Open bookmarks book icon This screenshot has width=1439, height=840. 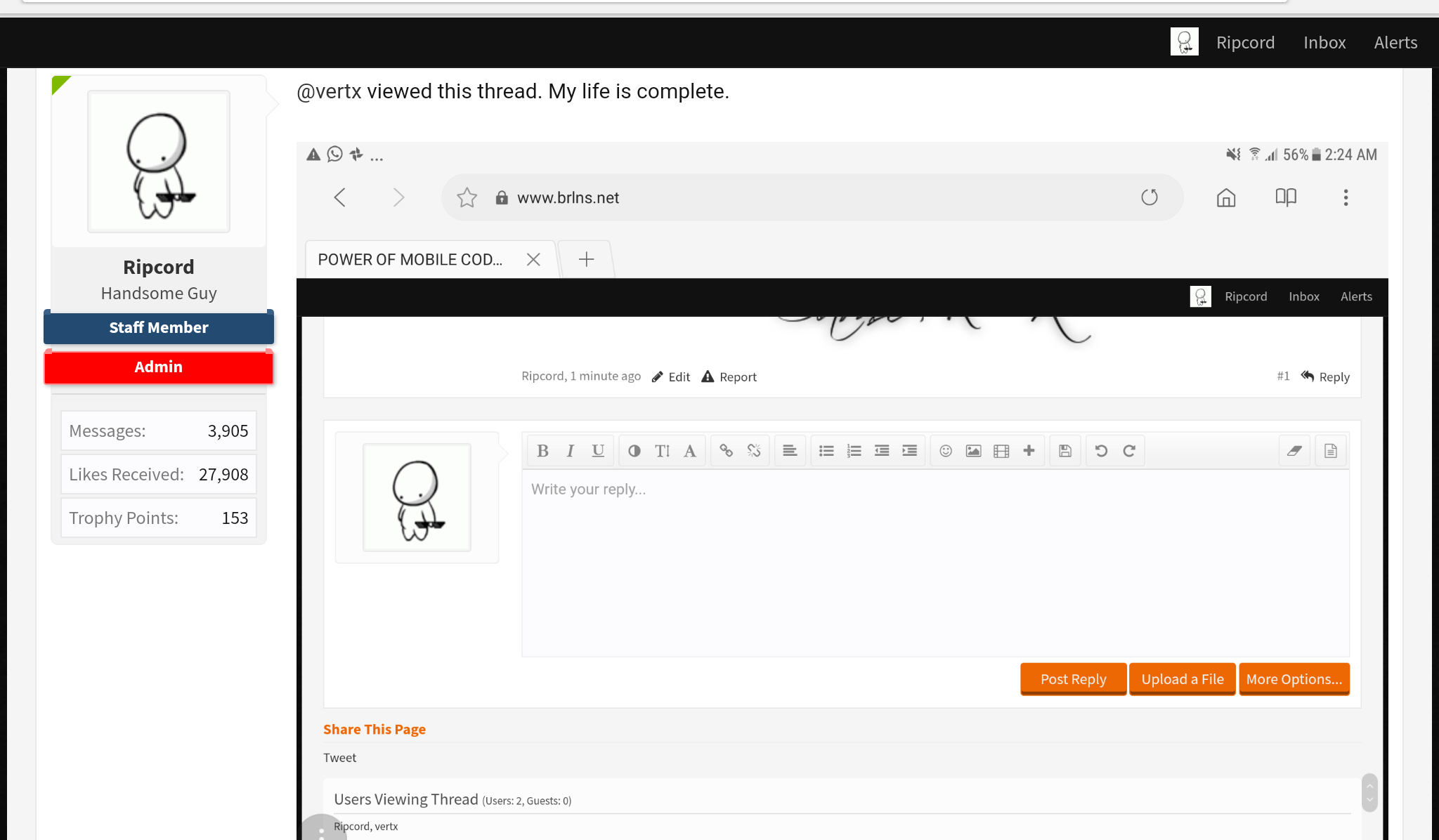coord(1286,197)
